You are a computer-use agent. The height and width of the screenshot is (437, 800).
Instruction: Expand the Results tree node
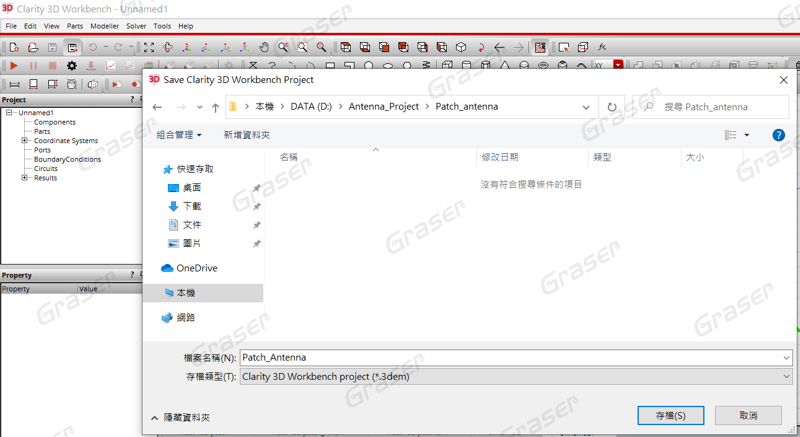tap(24, 177)
